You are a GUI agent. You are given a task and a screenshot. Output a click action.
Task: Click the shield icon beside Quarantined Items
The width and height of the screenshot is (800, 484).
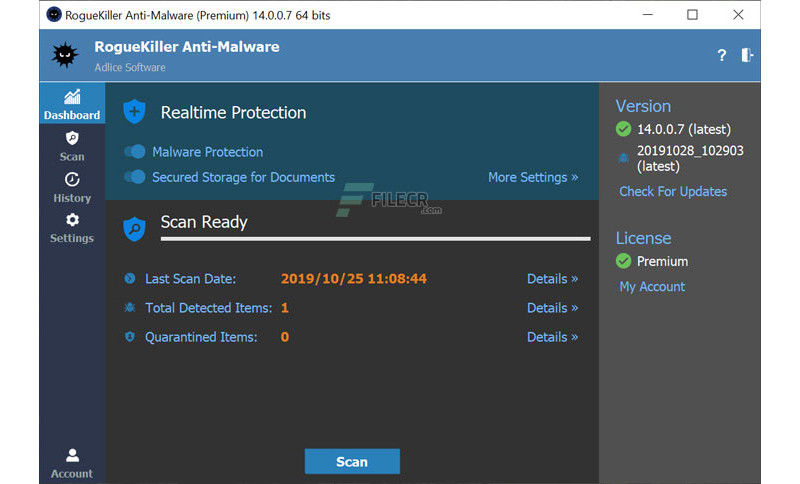[x=130, y=337]
